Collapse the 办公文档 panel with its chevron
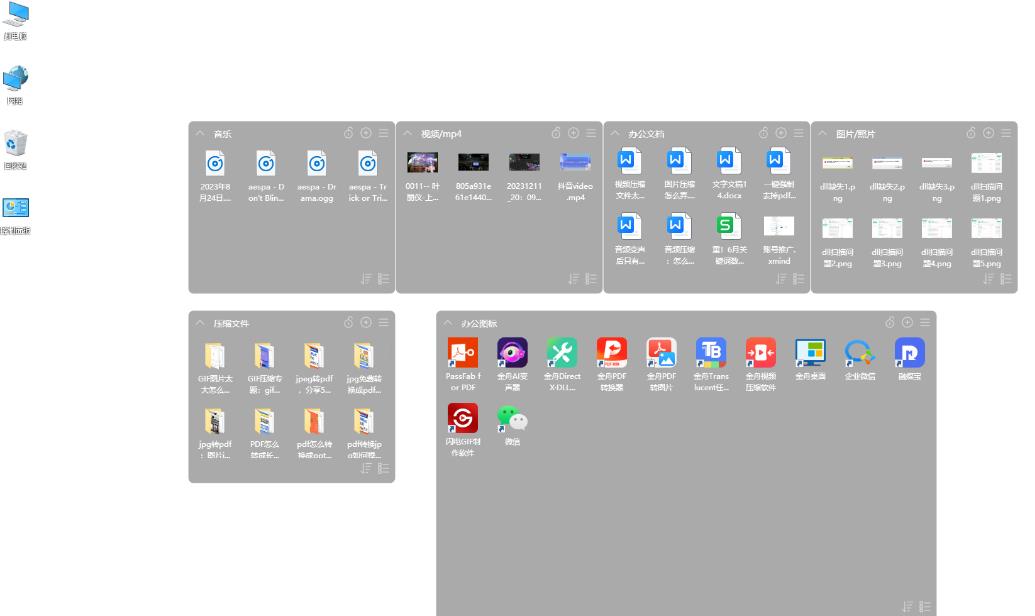This screenshot has height=616, width=1035. pos(615,133)
